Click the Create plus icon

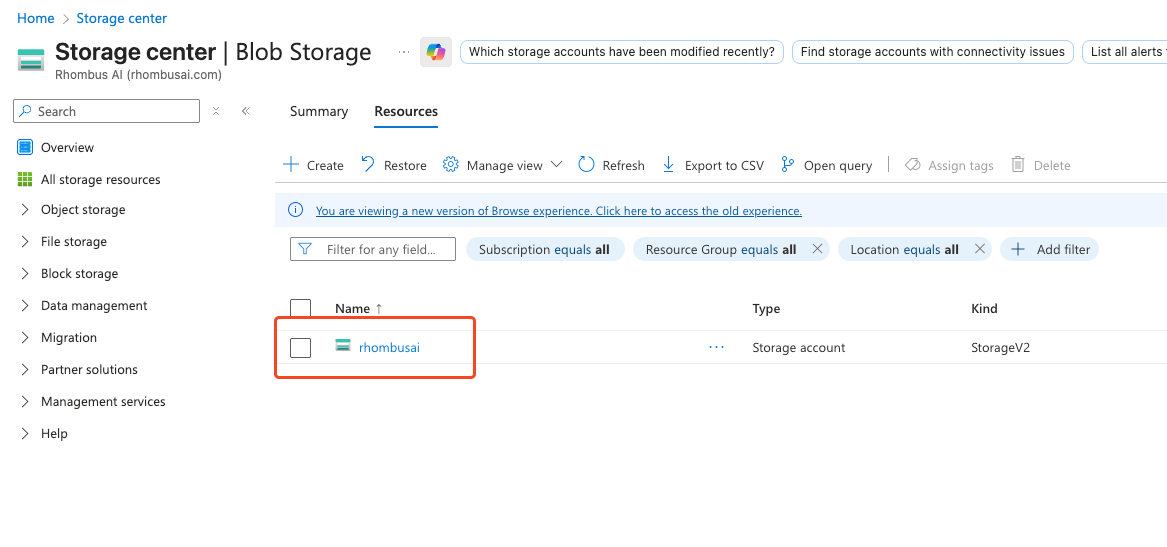point(291,164)
